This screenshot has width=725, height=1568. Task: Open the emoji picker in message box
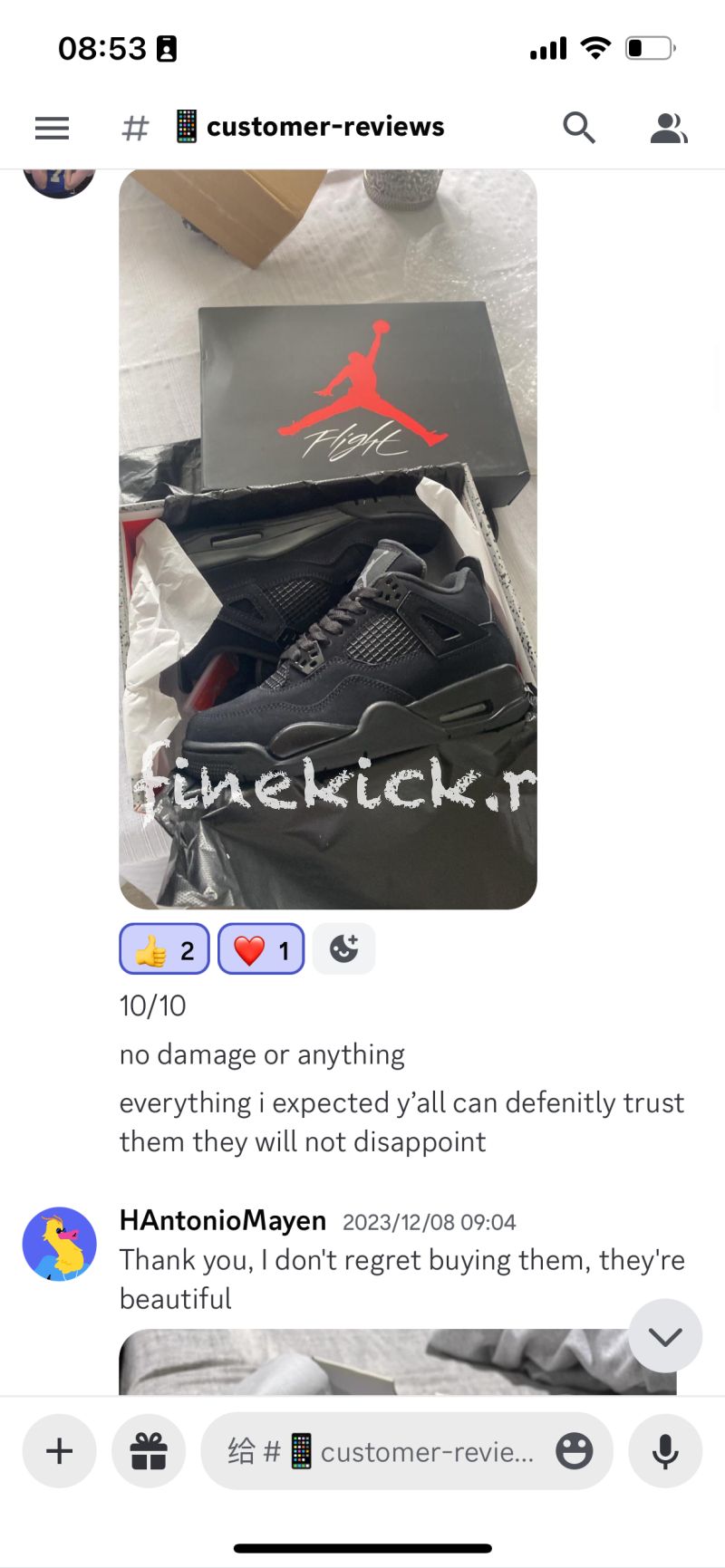[574, 1450]
